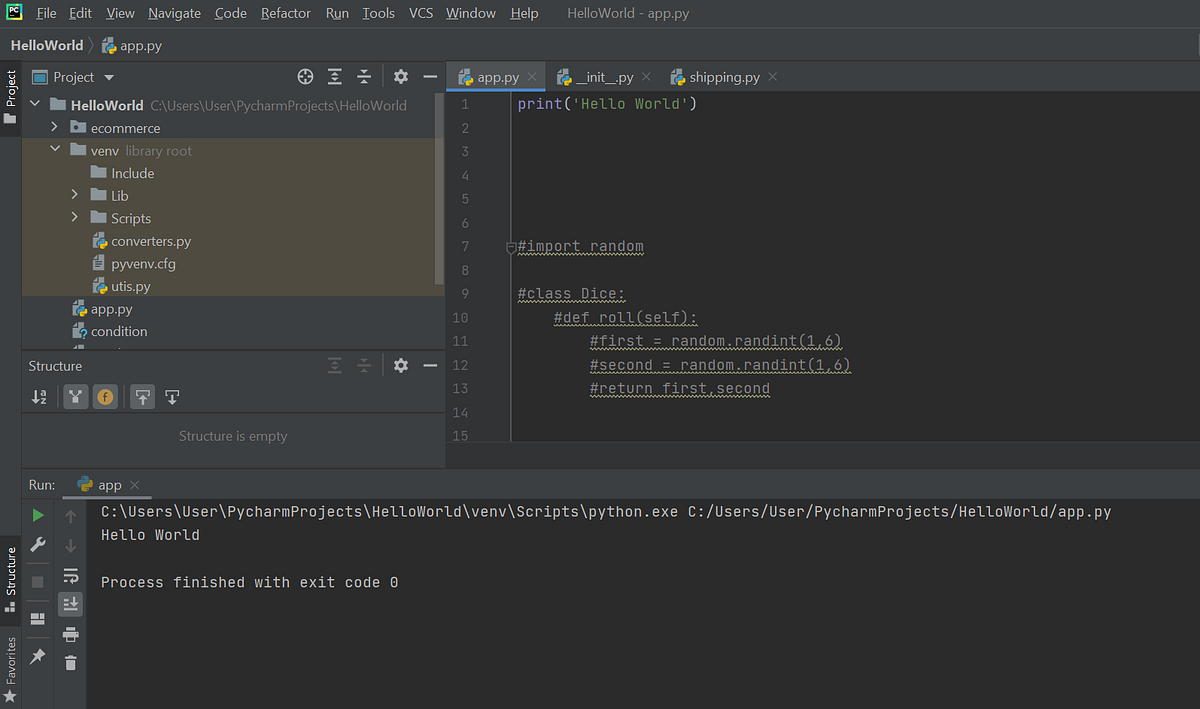1200x709 pixels.
Task: Select opened file in Project view
Action: [305, 76]
